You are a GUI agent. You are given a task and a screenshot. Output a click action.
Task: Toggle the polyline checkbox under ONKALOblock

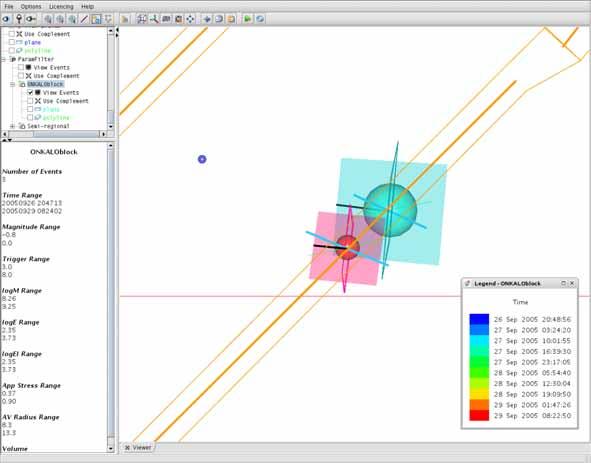tap(30, 117)
